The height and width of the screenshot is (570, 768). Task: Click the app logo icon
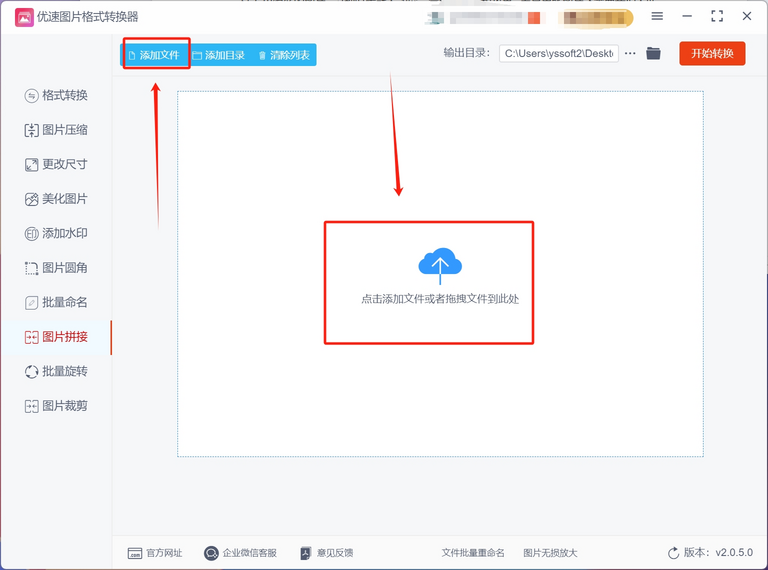[24, 17]
